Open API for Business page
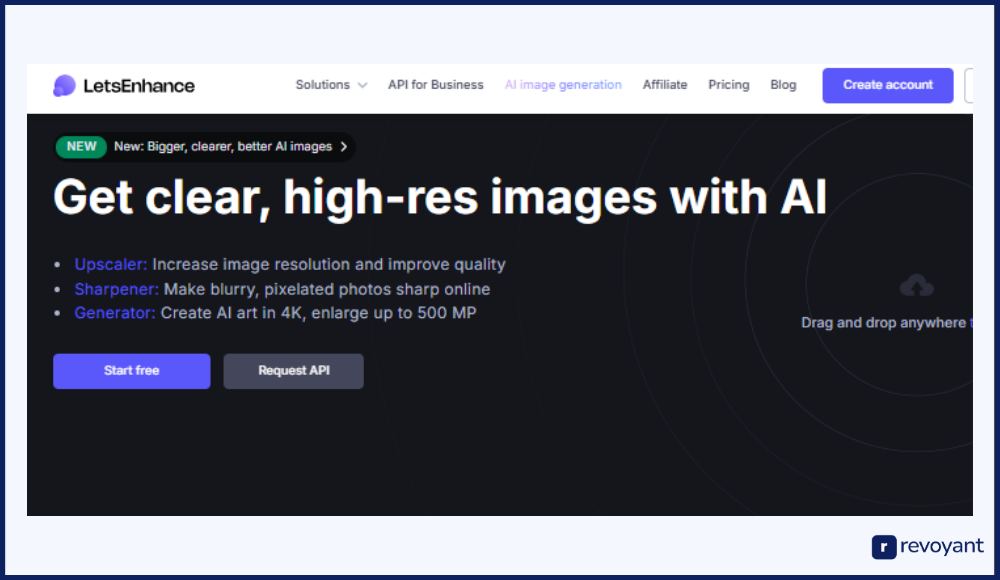 436,85
